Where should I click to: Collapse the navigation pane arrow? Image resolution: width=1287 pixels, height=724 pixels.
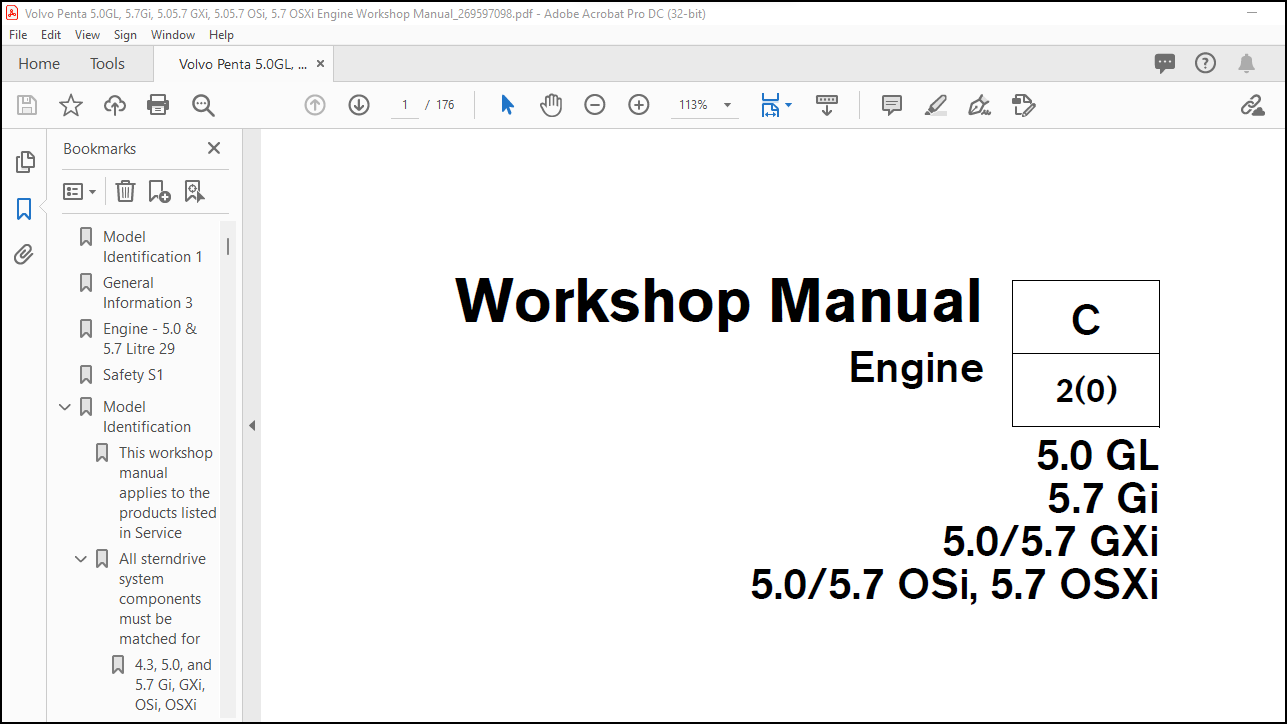(252, 426)
